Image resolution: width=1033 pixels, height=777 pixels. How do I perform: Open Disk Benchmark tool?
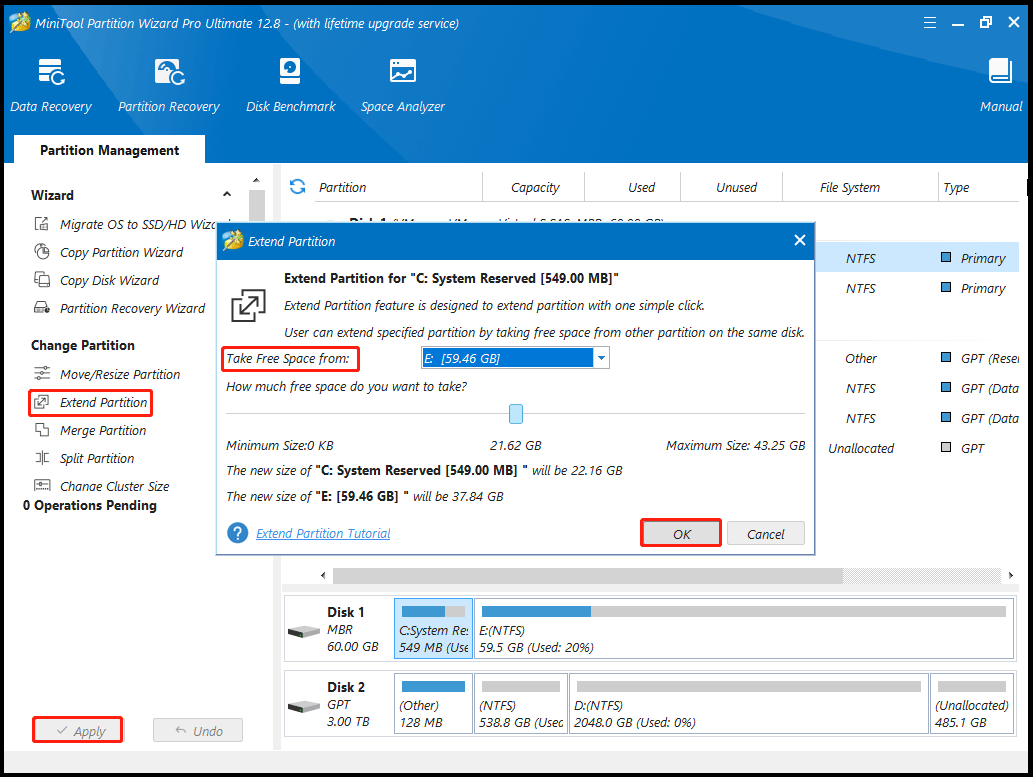pyautogui.click(x=291, y=86)
